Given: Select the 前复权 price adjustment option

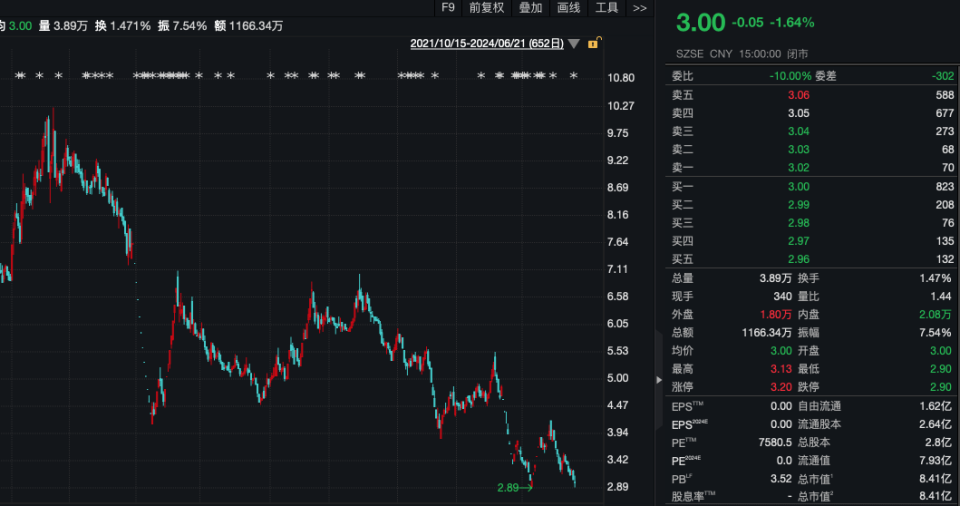Looking at the screenshot, I should click(487, 8).
